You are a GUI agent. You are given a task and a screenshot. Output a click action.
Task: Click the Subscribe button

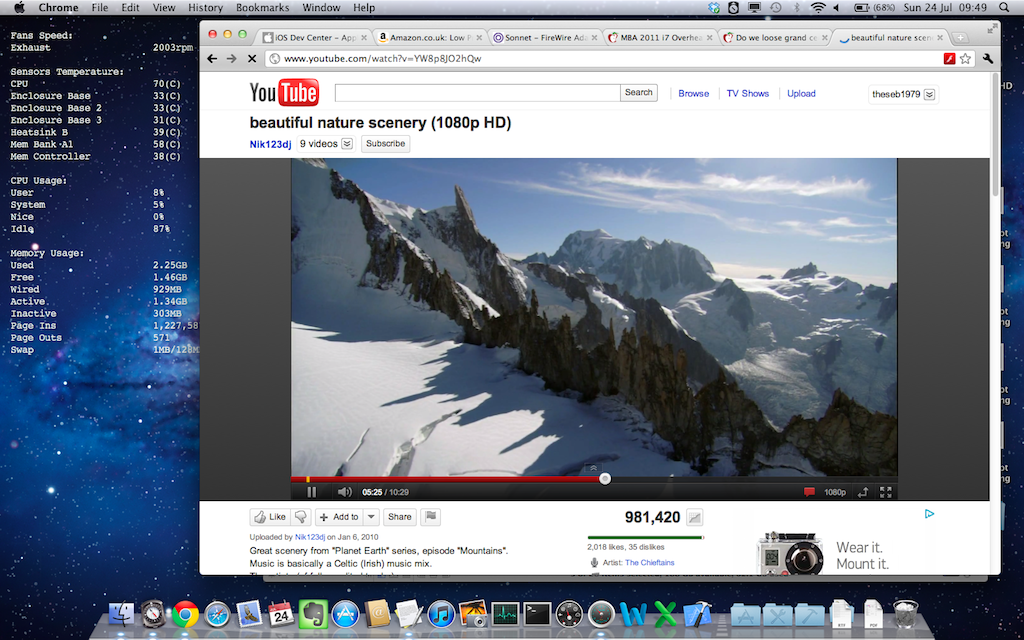(x=385, y=144)
